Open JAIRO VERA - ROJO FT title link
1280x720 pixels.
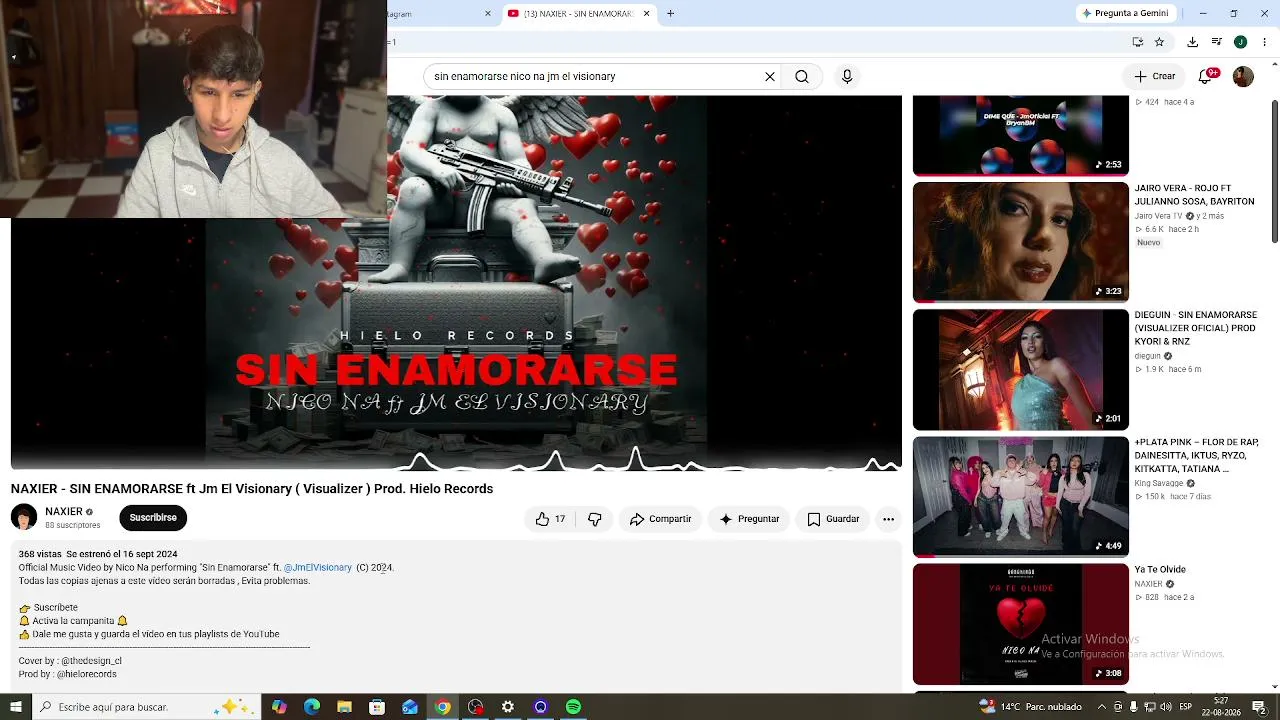tap(1194, 195)
